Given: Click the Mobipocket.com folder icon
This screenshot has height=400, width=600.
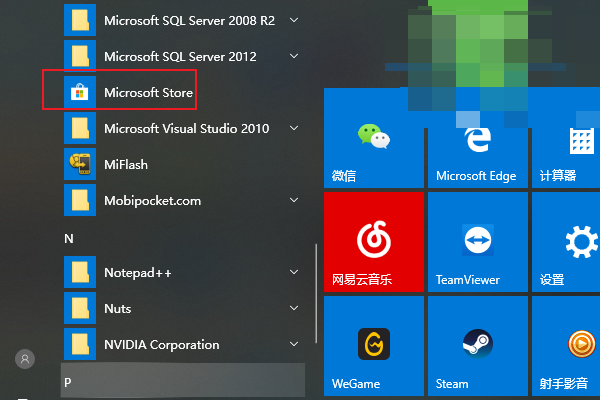Looking at the screenshot, I should (80, 200).
